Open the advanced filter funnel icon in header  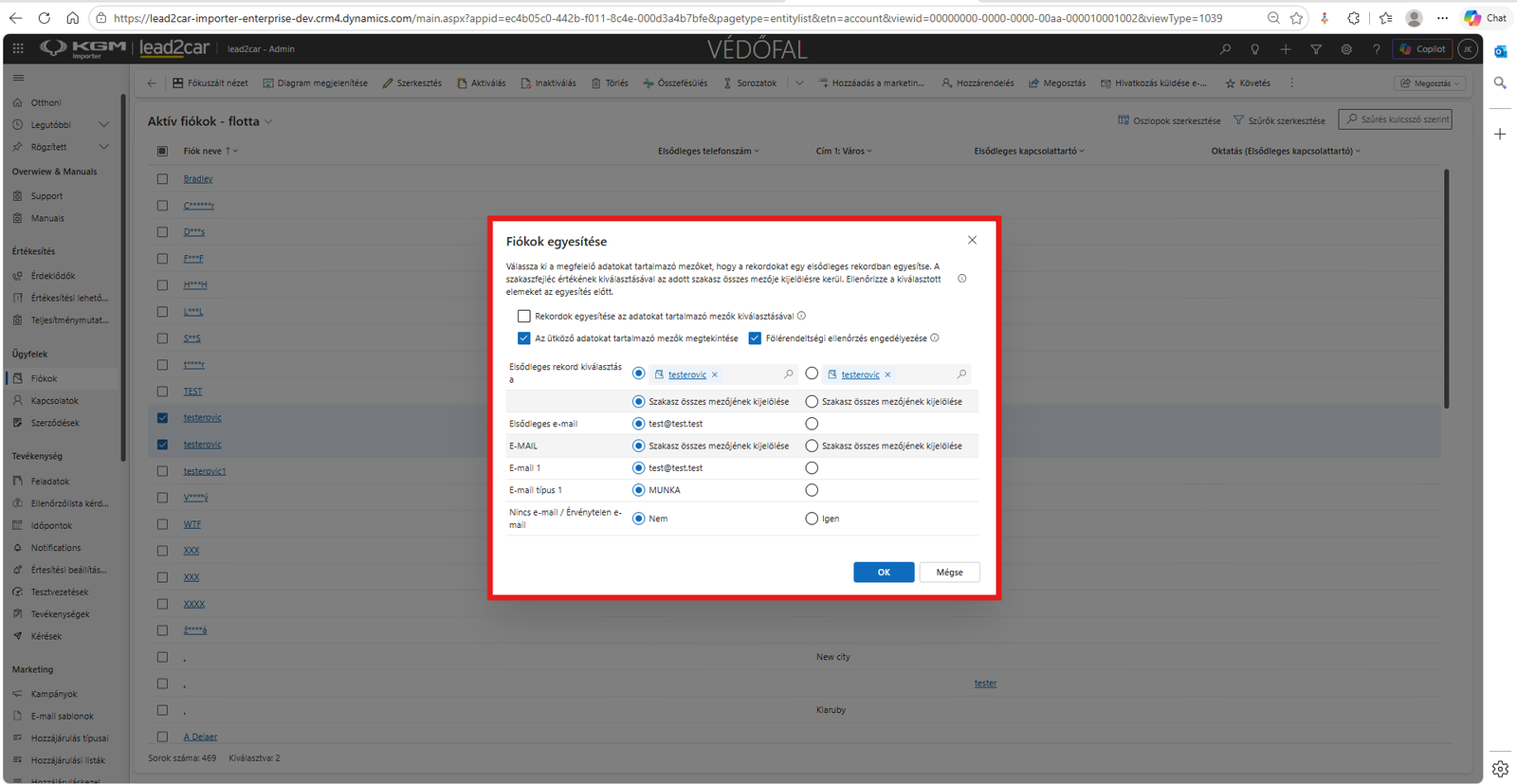1316,49
